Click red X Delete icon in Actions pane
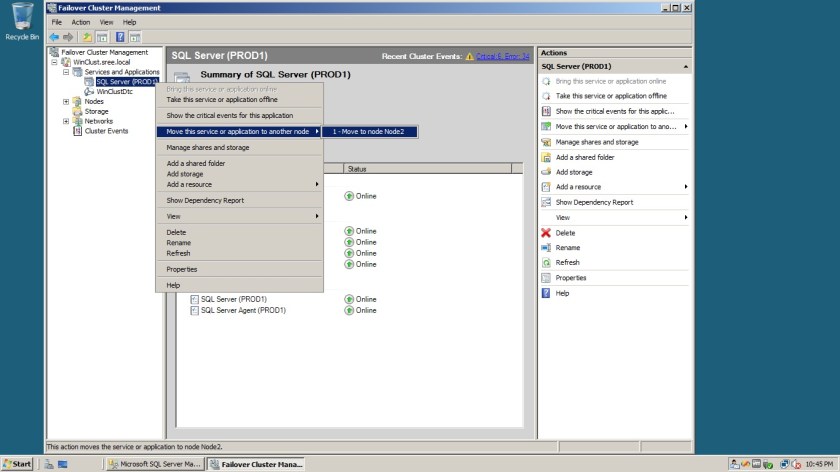 pyautogui.click(x=546, y=233)
